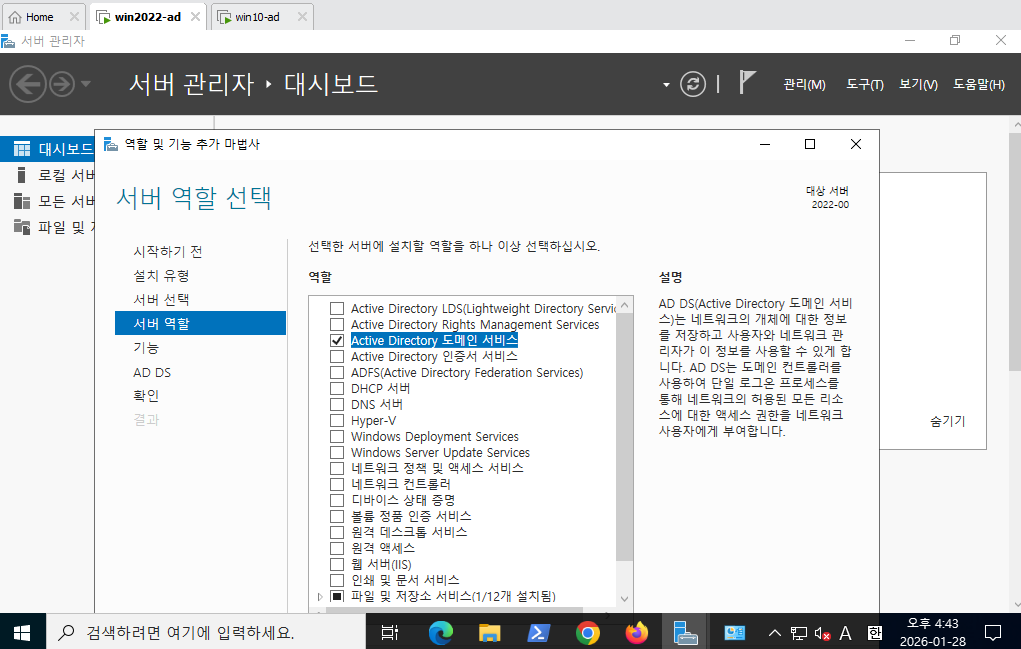This screenshot has height=649, width=1021.
Task: Check Active Directory LDS role checkbox
Action: click(337, 309)
